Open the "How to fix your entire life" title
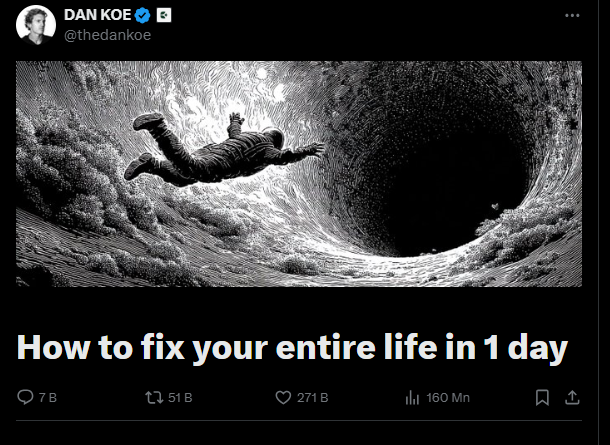This screenshot has width=610, height=445. pos(292,347)
